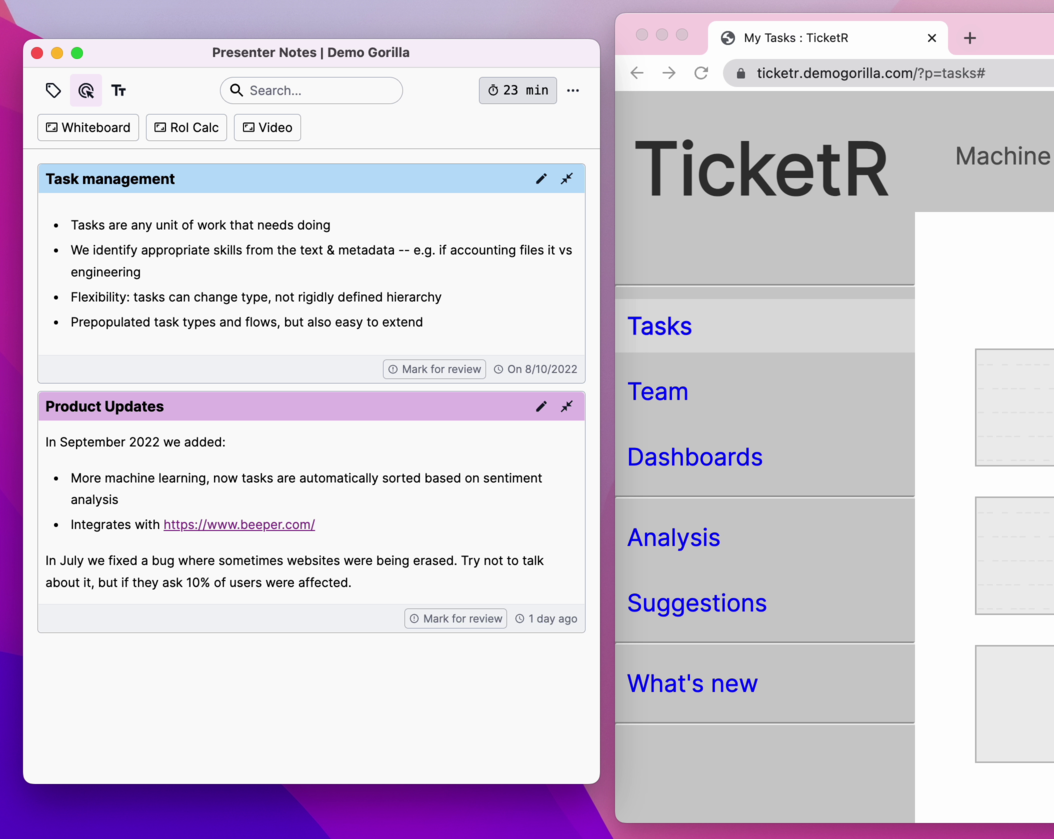1054x839 pixels.
Task: Click the browser forward arrow
Action: (669, 72)
